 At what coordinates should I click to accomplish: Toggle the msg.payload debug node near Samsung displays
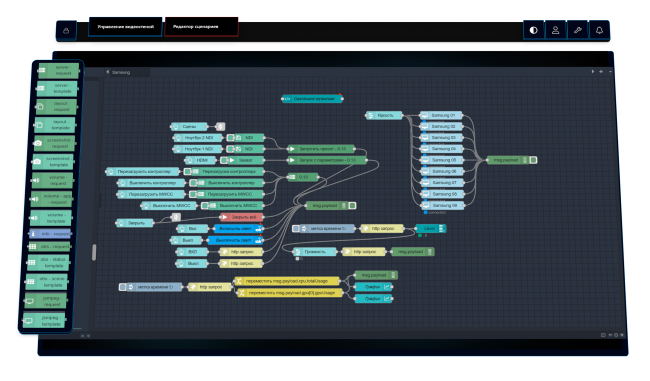[x=534, y=160]
